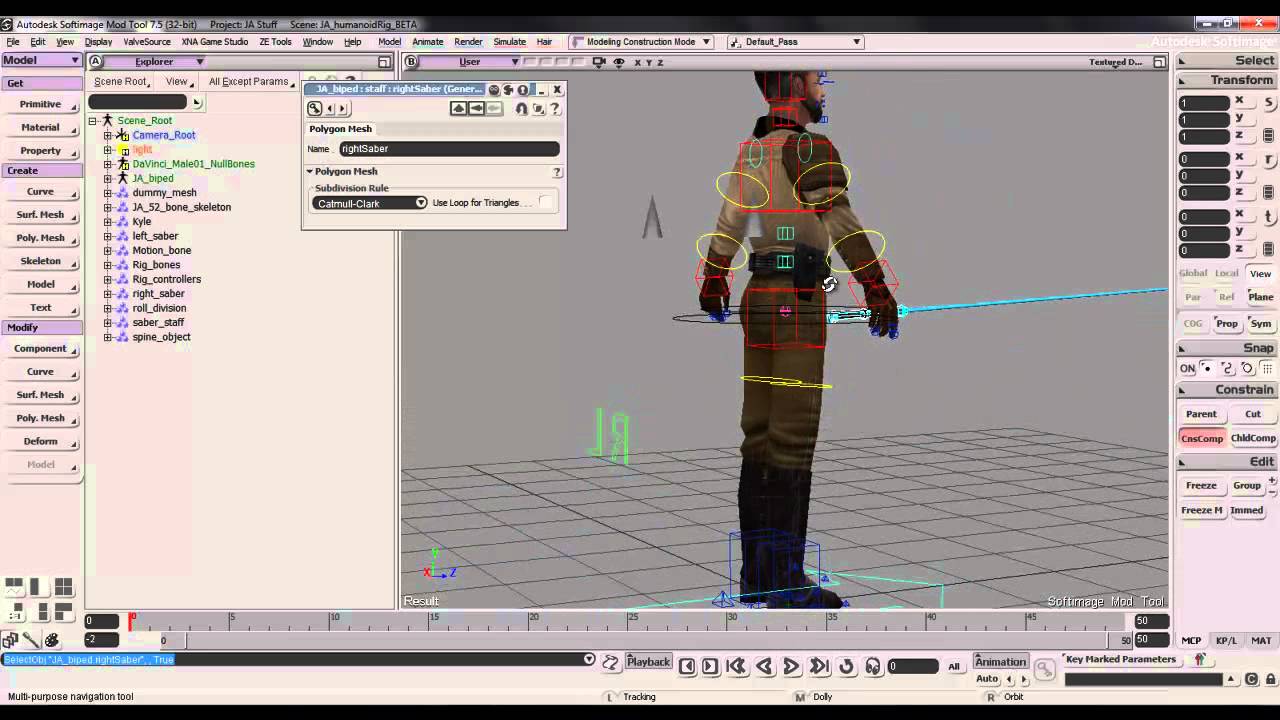Toggle ChldComp mode
The height and width of the screenshot is (720, 1280).
(1253, 438)
